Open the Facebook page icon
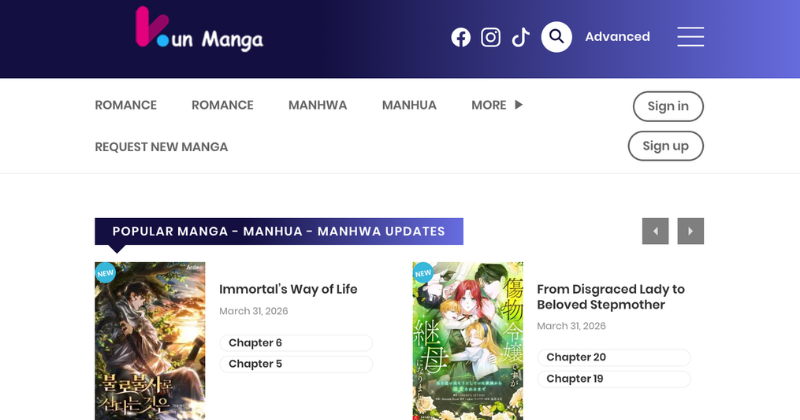Viewport: 800px width, 420px height. (461, 37)
